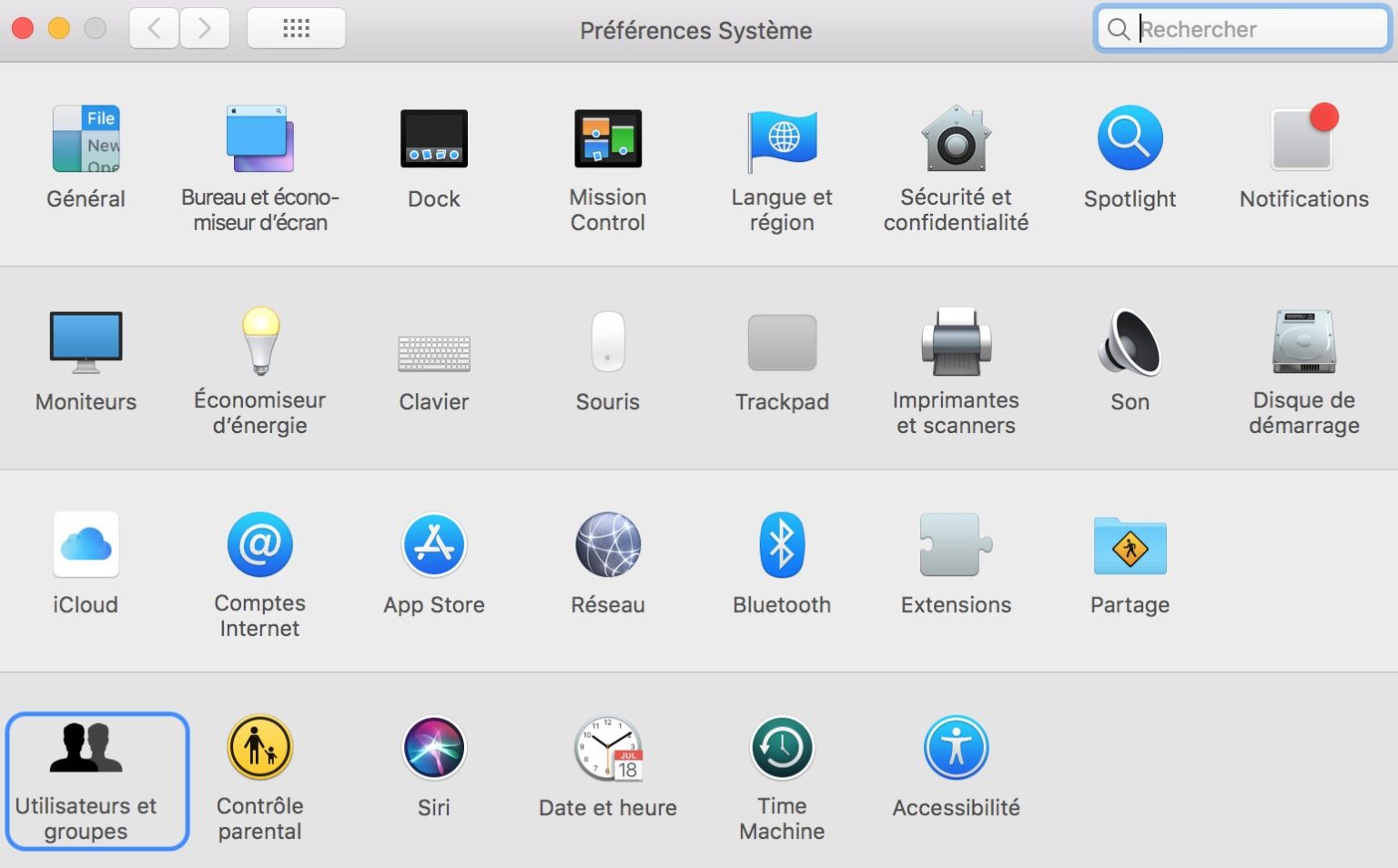Open Notifications preferences
This screenshot has height=868, width=1398.
pos(1303,156)
